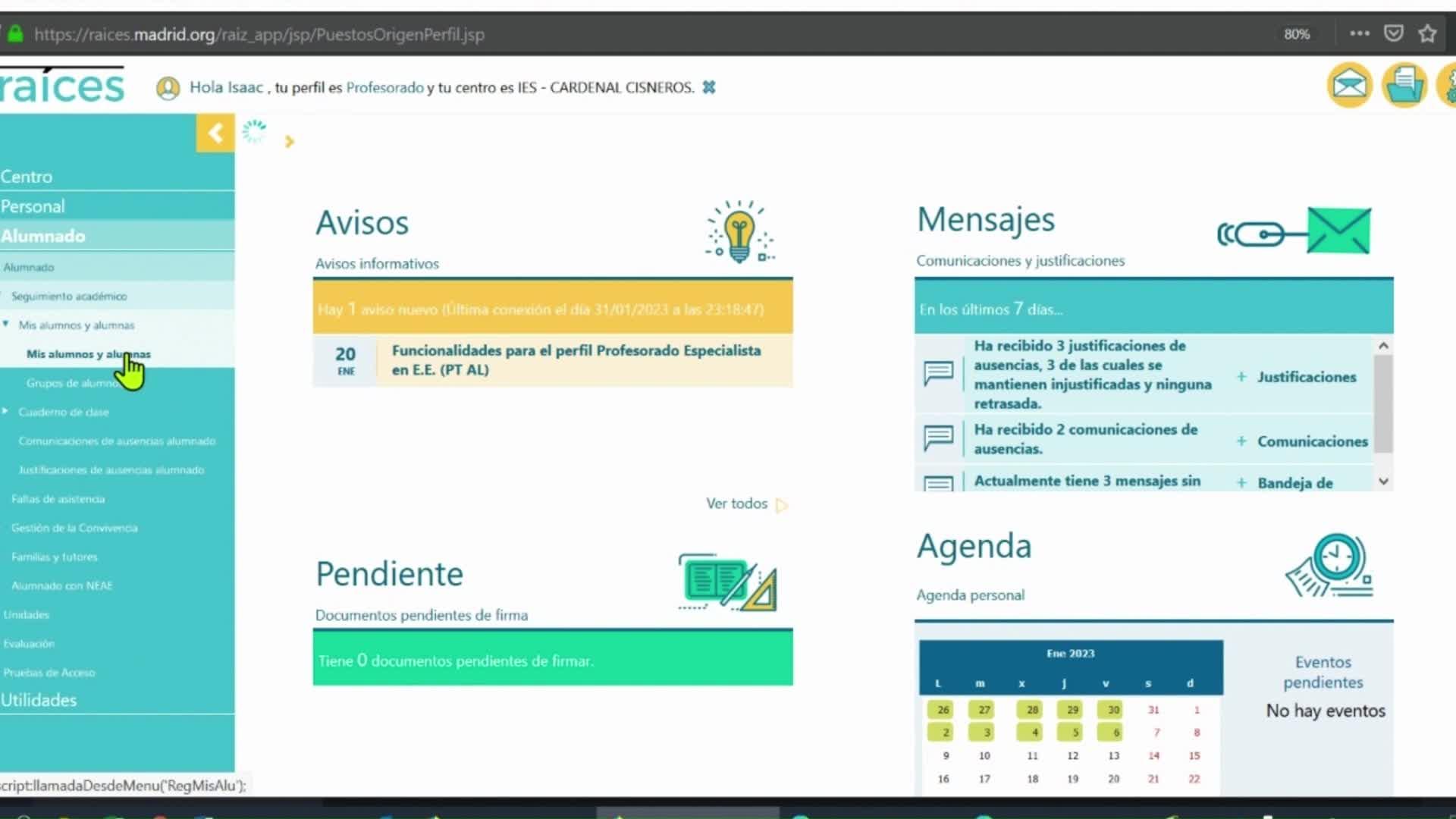Open the Centro menu section
Image resolution: width=1456 pixels, height=819 pixels.
coord(27,177)
